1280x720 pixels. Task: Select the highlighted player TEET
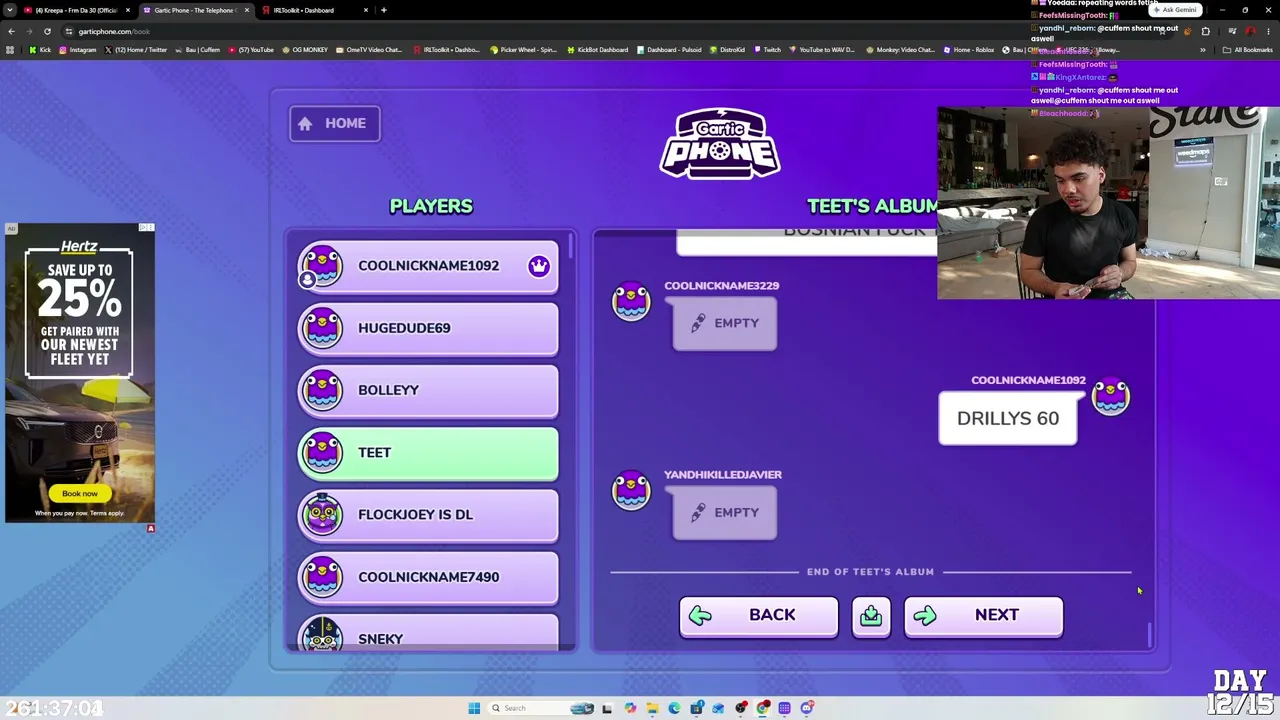[x=428, y=452]
